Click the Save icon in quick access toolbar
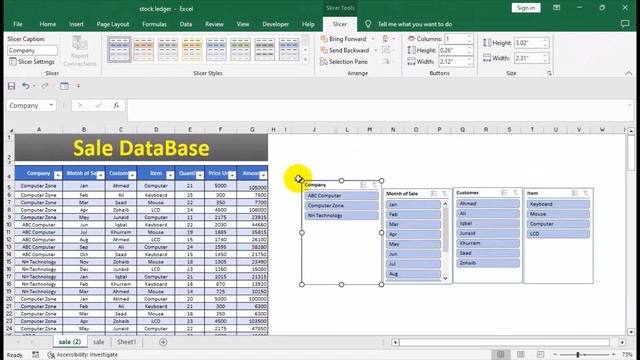 (11, 86)
